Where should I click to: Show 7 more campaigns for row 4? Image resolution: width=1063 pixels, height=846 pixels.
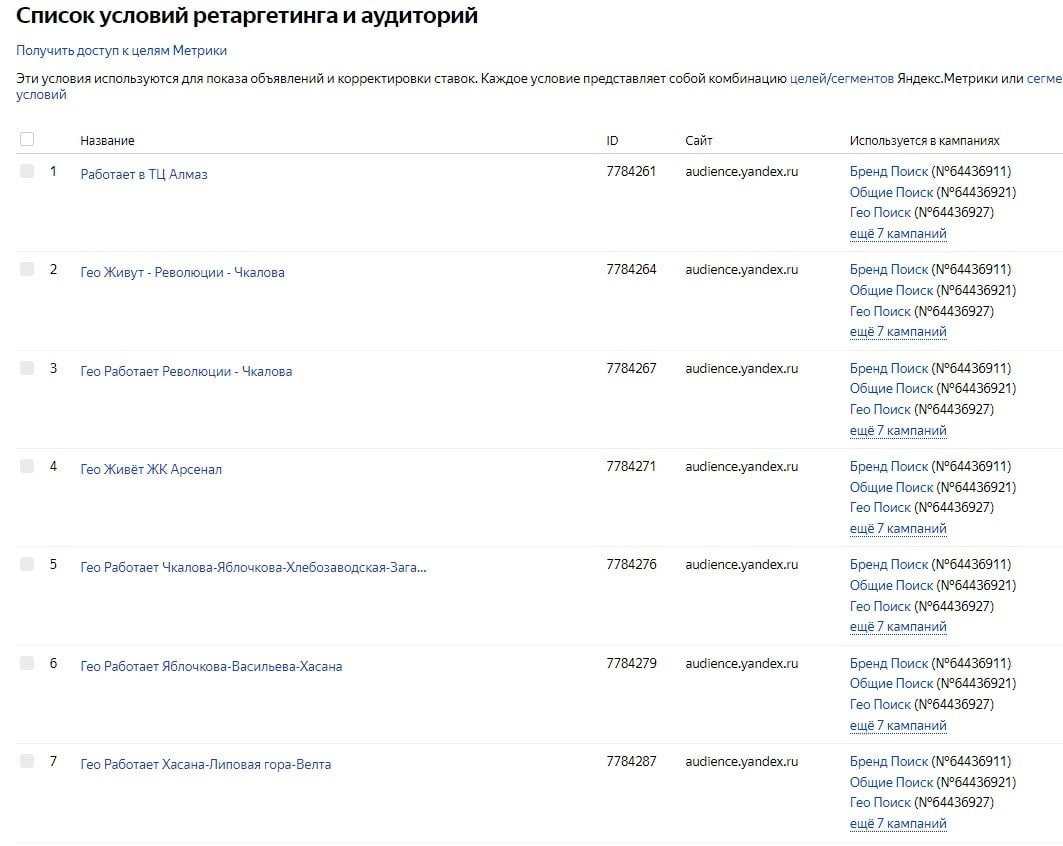898,529
